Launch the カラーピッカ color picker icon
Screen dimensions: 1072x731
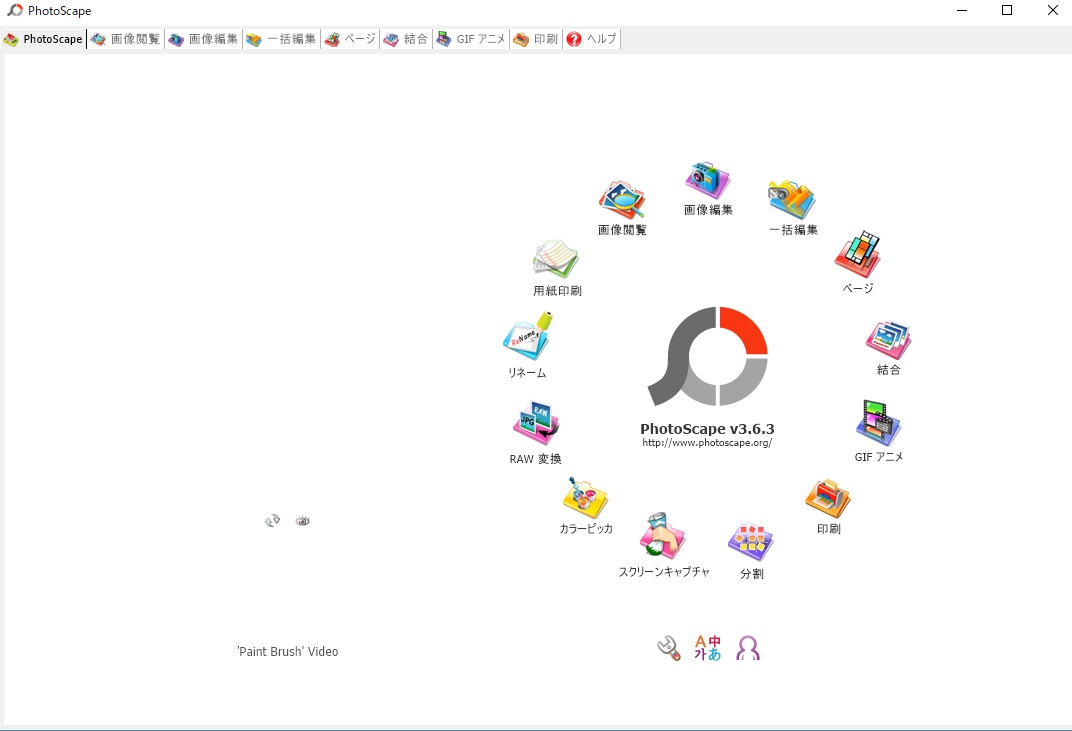586,498
